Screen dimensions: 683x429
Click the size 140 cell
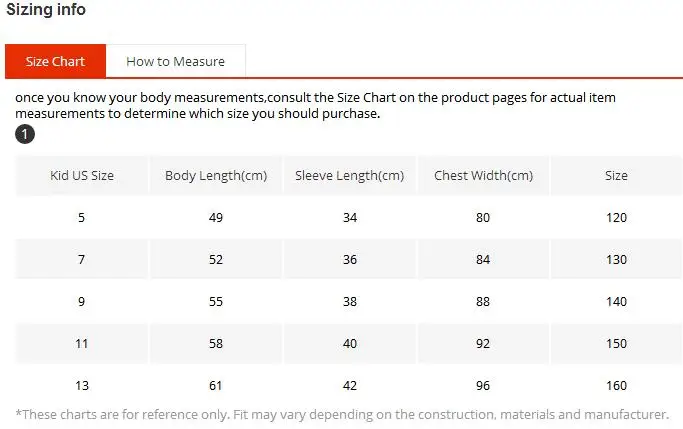616,301
